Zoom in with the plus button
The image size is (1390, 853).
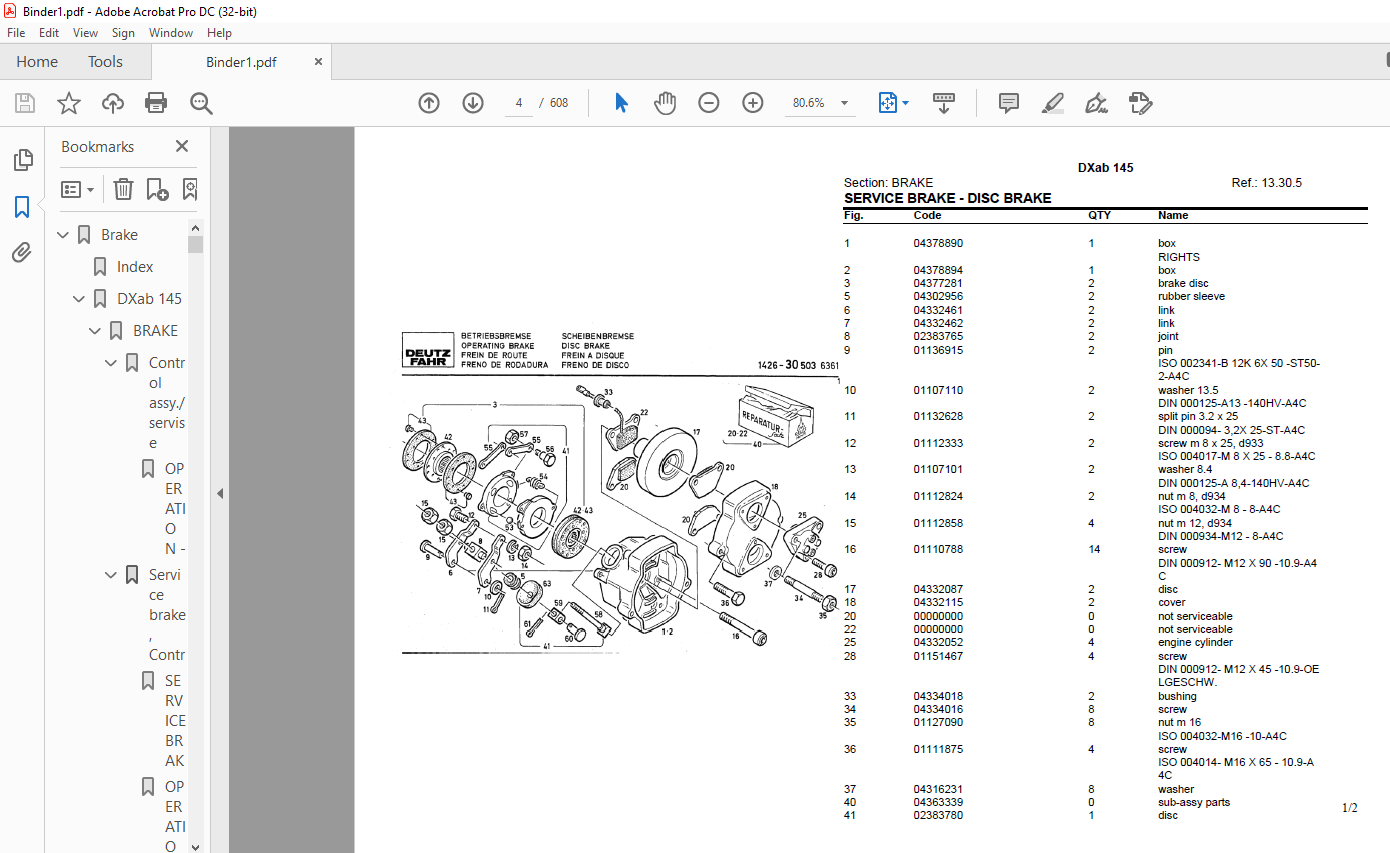(753, 103)
